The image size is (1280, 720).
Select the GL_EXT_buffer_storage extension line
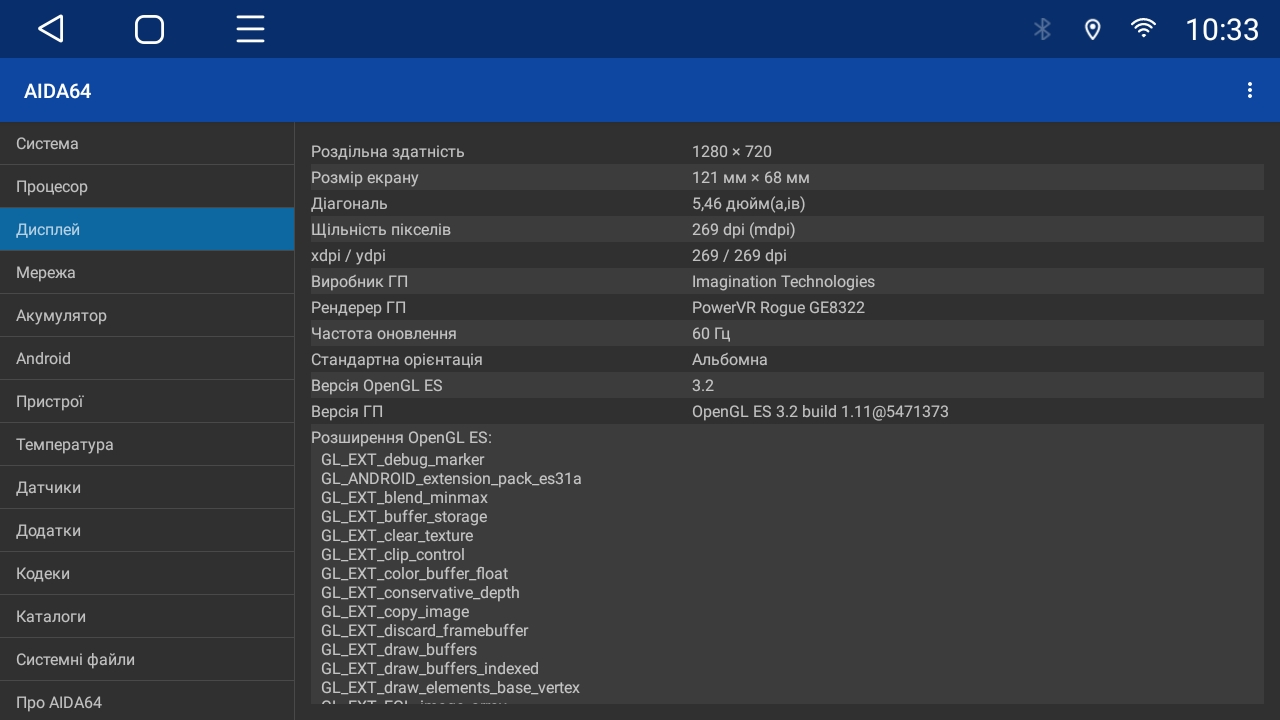(404, 517)
